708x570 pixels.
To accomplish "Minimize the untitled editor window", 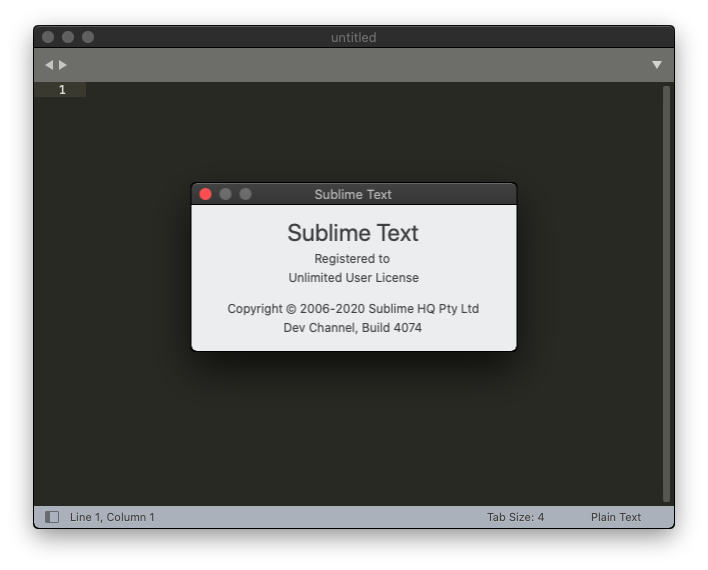I will [68, 37].
